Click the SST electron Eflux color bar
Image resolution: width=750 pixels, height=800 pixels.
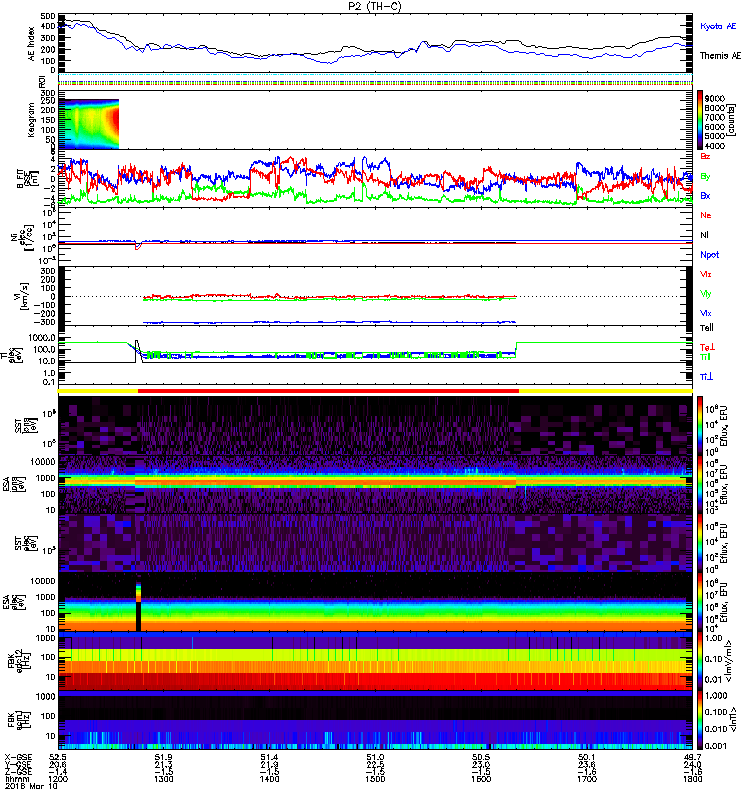pyautogui.click(x=700, y=543)
